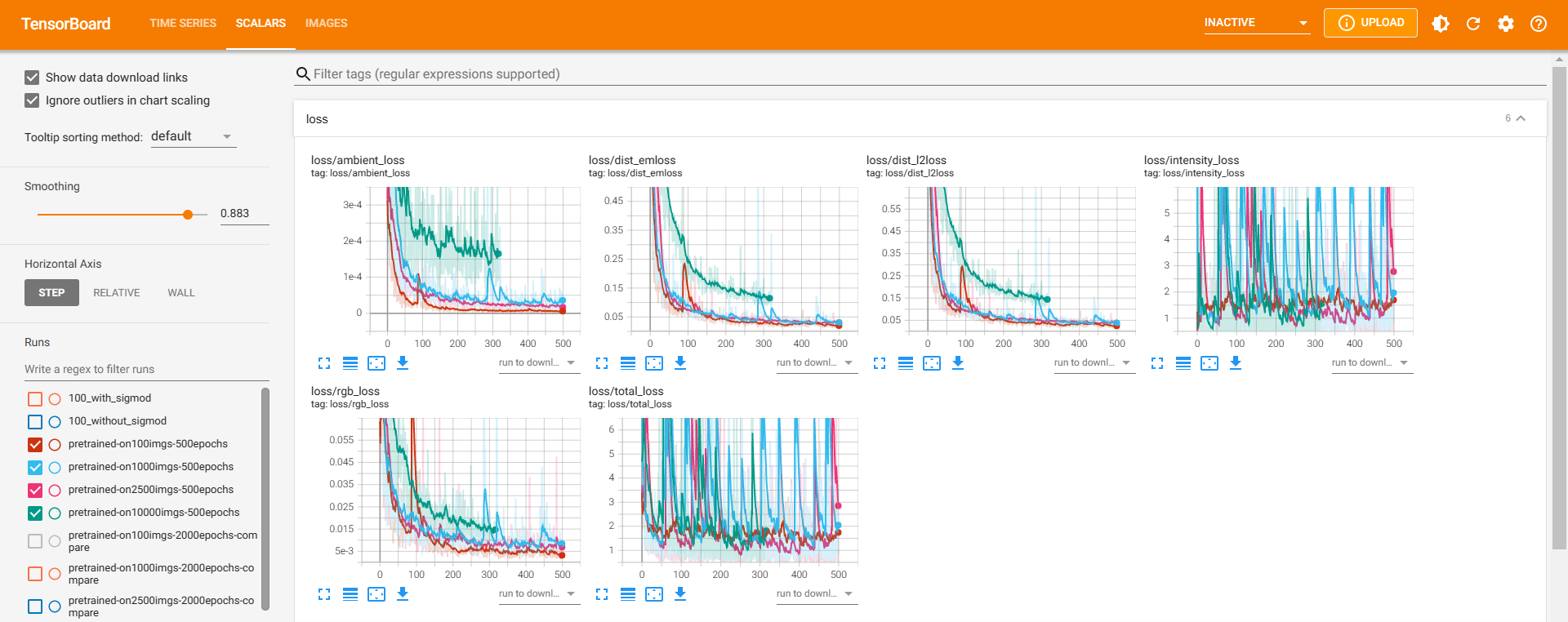Show only pretrained-on2500imgs-2000epochs-compare via radio

[x=55, y=606]
